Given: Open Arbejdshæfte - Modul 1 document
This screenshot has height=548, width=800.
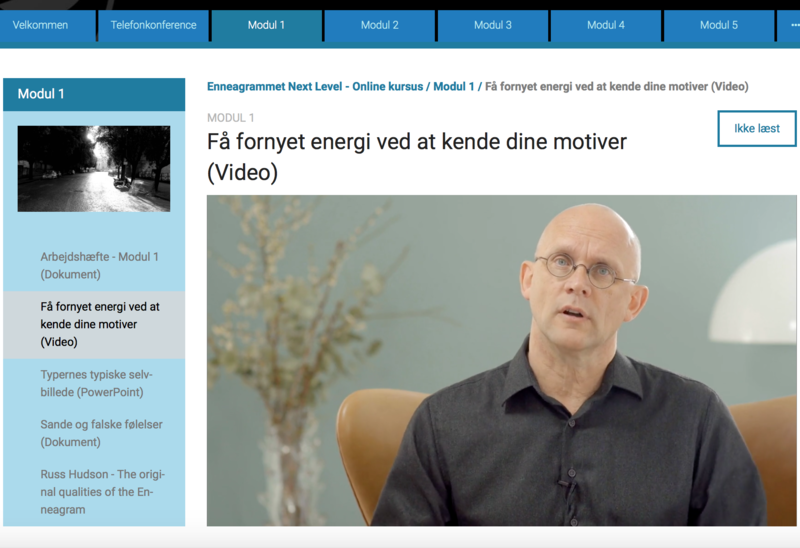Looking at the screenshot, I should click(99, 265).
